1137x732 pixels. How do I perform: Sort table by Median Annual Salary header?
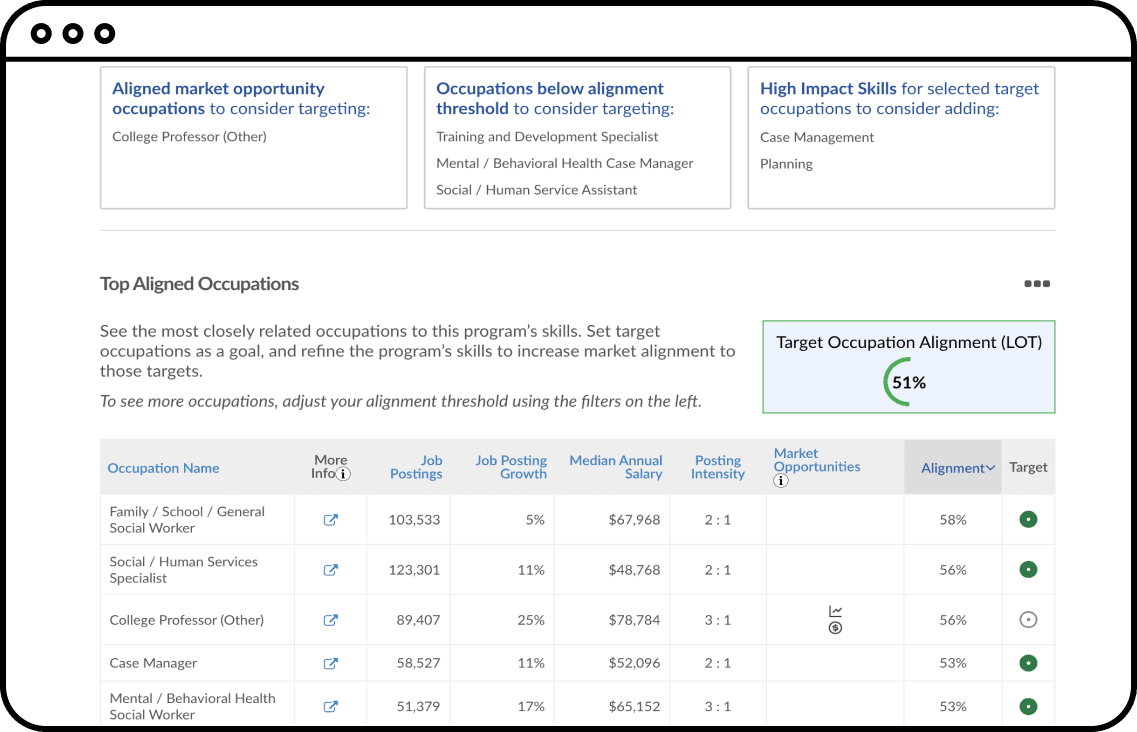tap(615, 467)
